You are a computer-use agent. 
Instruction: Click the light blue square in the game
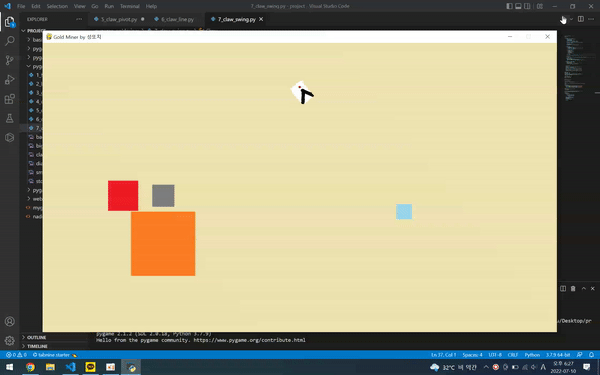(404, 212)
